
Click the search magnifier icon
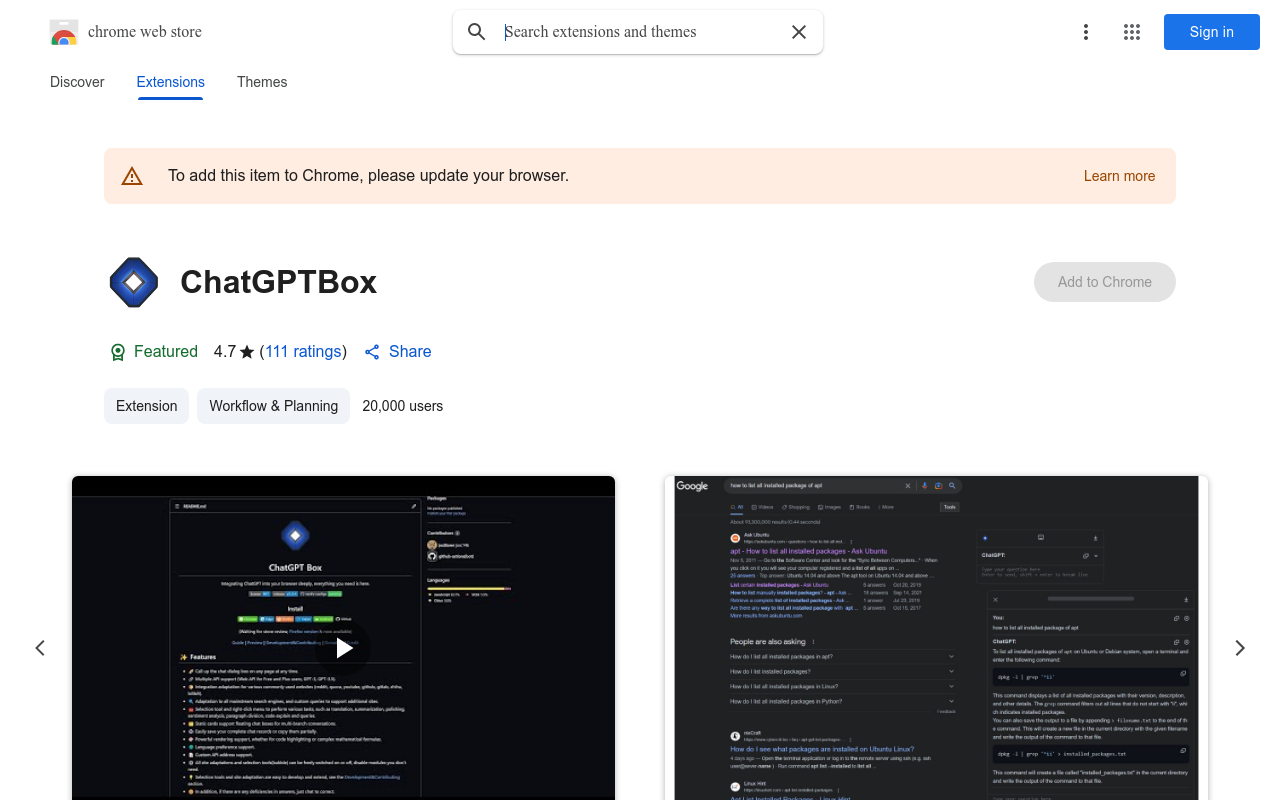tap(477, 32)
